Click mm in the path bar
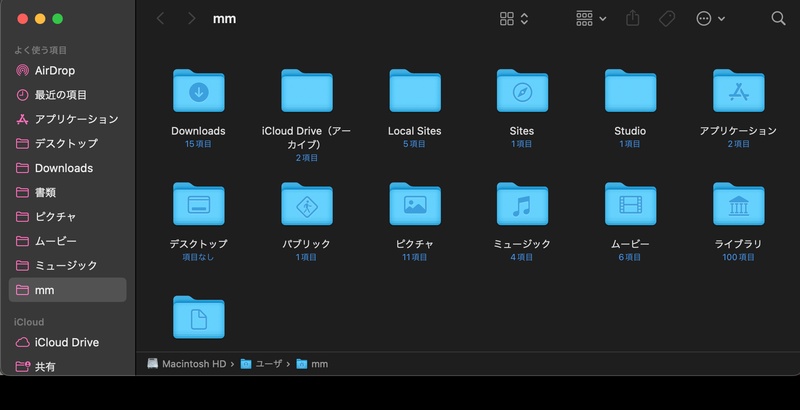This screenshot has width=800, height=410. tap(312, 364)
